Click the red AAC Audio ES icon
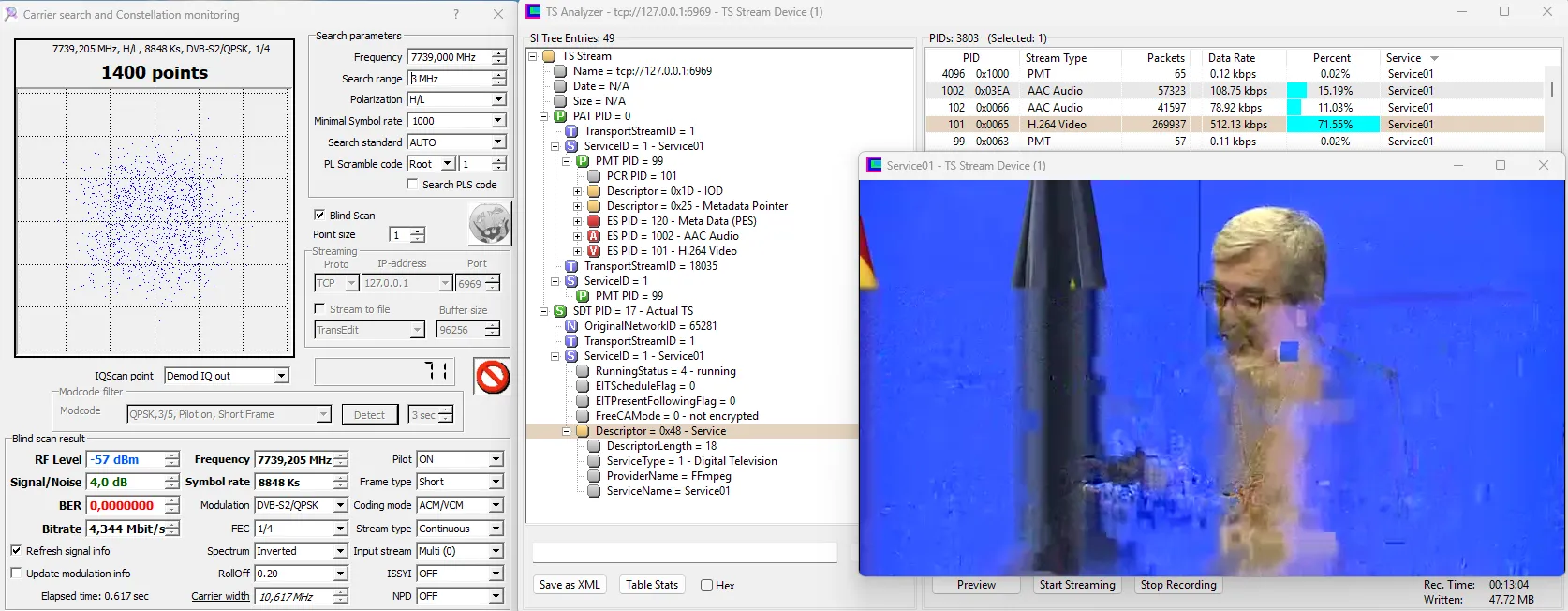This screenshot has height=611, width=1568. tap(594, 236)
